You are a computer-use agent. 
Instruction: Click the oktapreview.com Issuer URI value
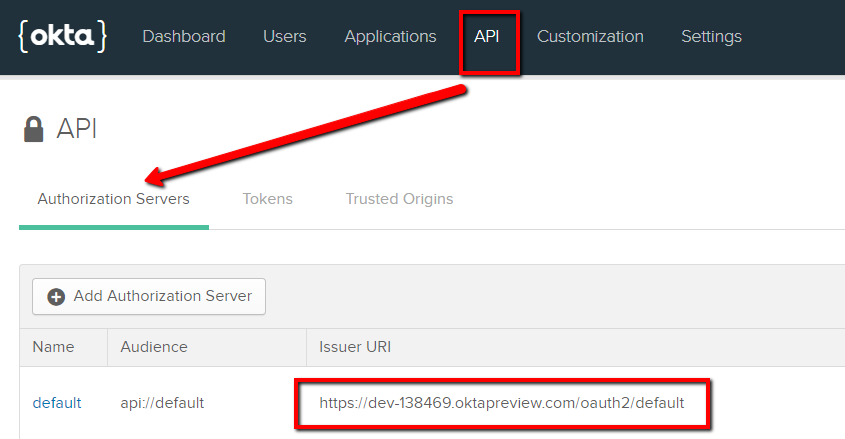[x=501, y=403]
